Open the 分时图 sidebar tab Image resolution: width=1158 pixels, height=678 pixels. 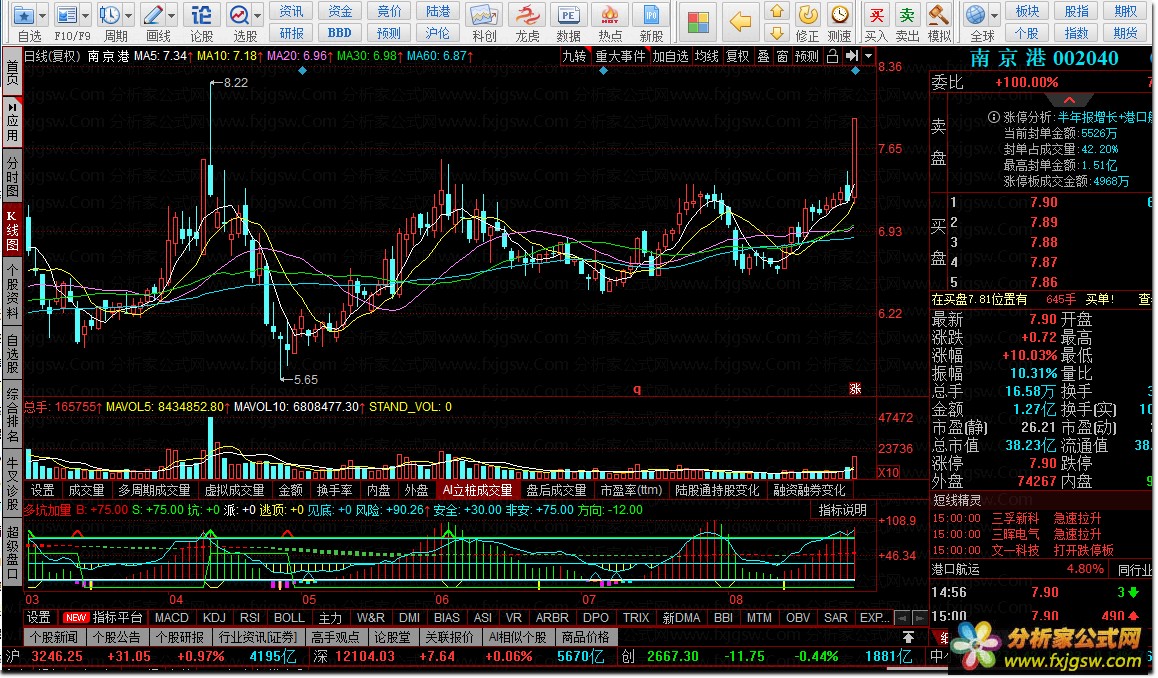[x=12, y=177]
